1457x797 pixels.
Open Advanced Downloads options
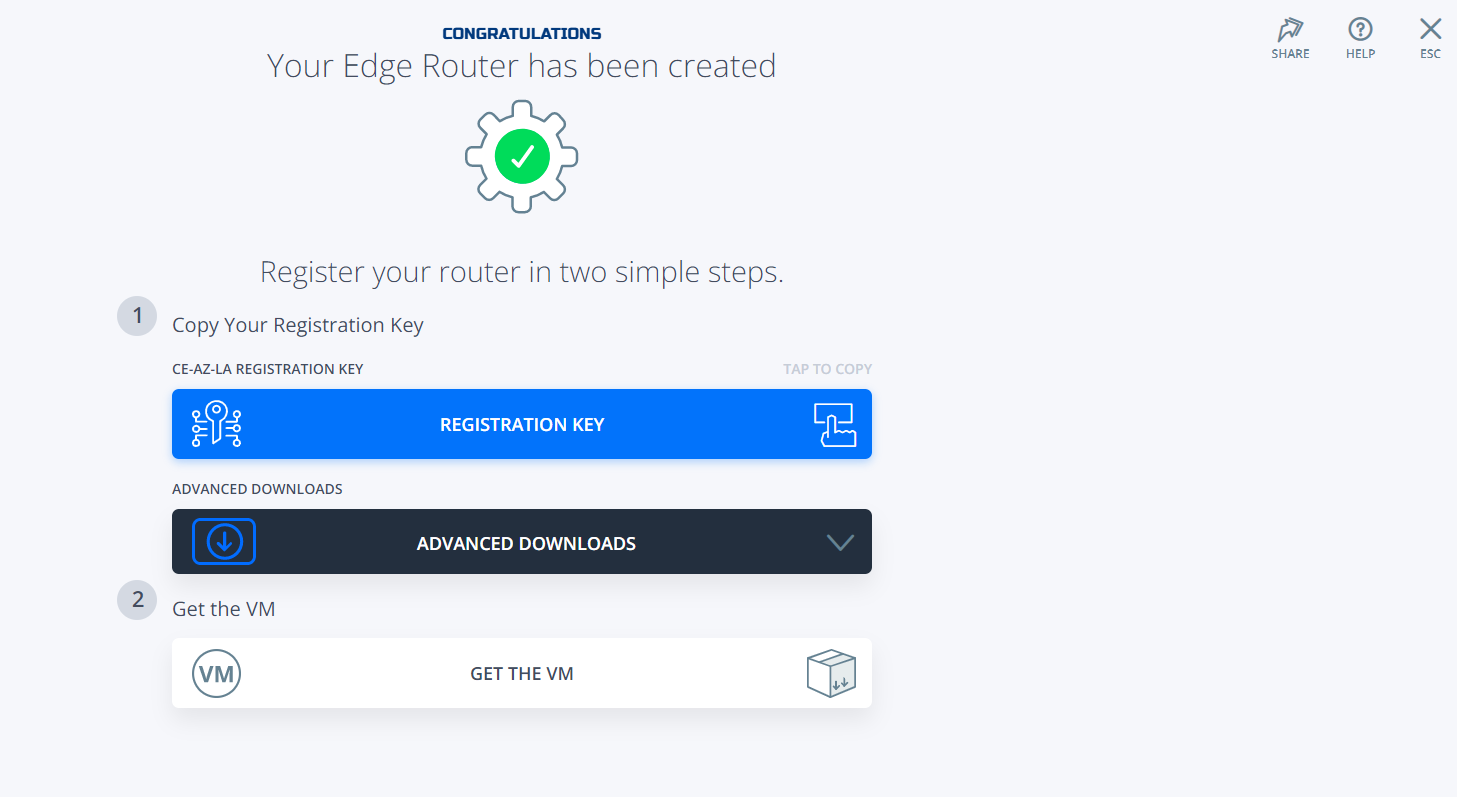[x=521, y=541]
